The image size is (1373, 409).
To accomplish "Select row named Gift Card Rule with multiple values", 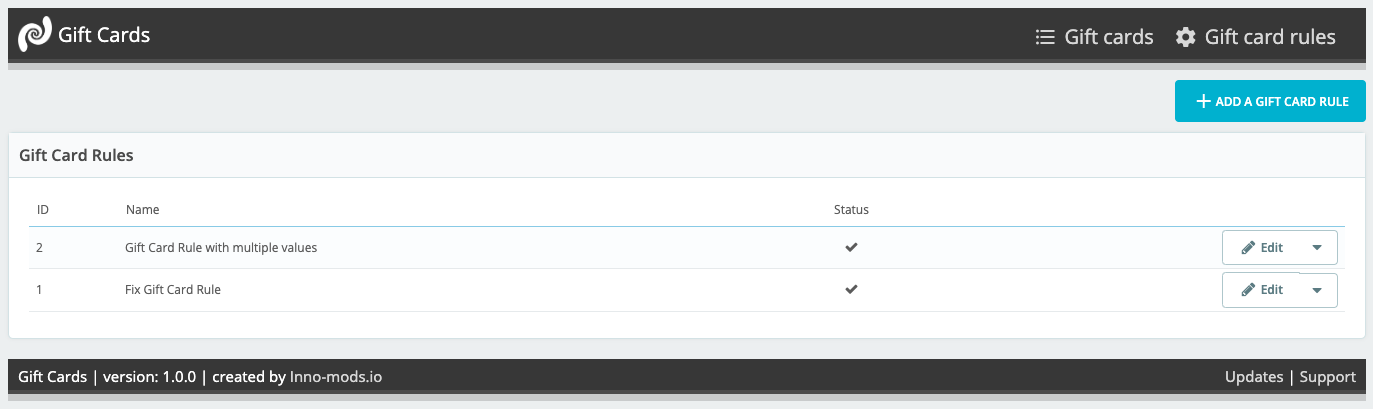I will pos(221,247).
